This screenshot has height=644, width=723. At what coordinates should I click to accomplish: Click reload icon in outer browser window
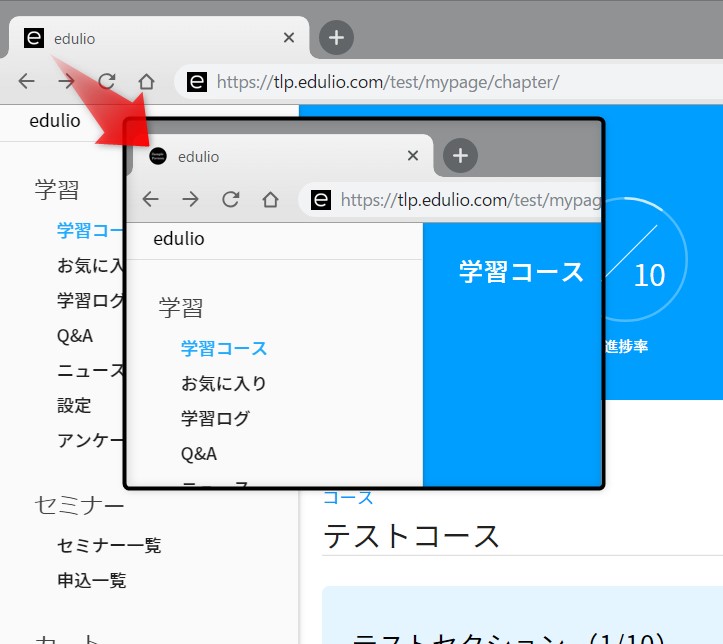tap(107, 81)
